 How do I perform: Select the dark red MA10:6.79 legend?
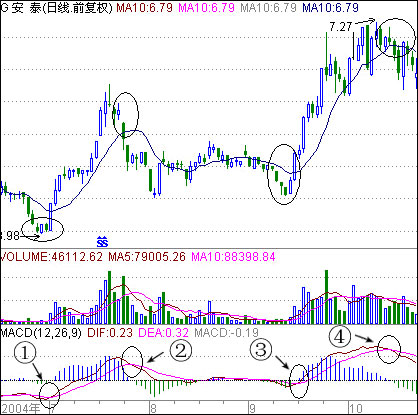click(x=144, y=7)
